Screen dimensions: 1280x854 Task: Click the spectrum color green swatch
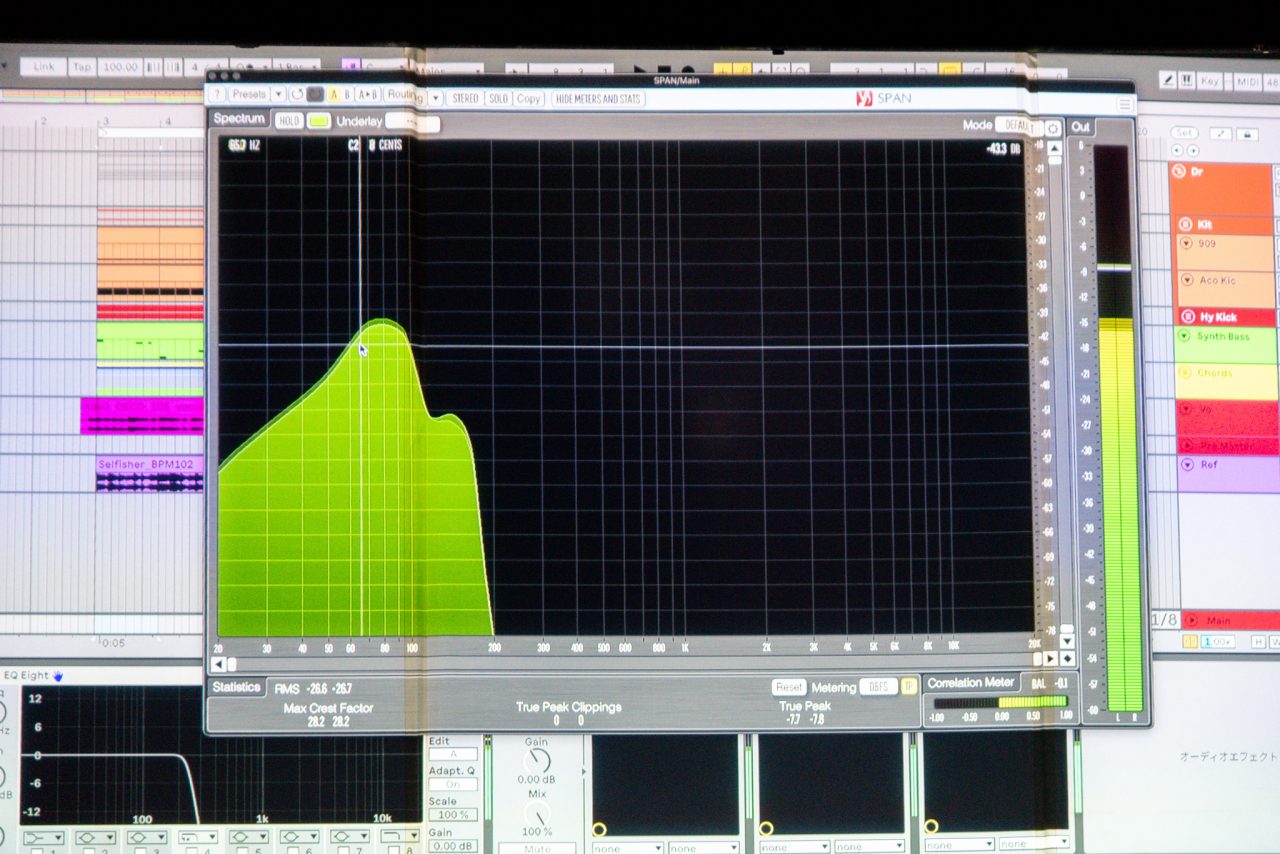[319, 121]
